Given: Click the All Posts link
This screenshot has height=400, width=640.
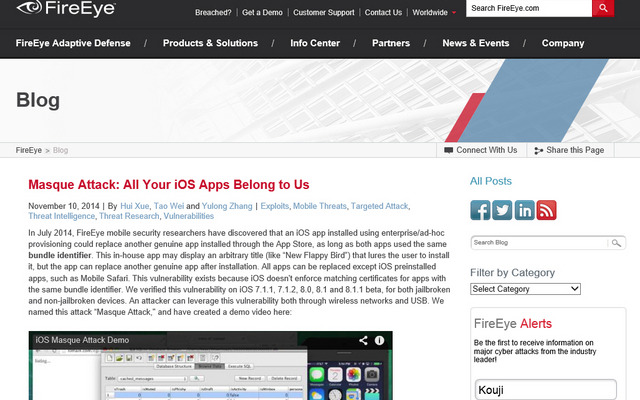Looking at the screenshot, I should tap(491, 181).
